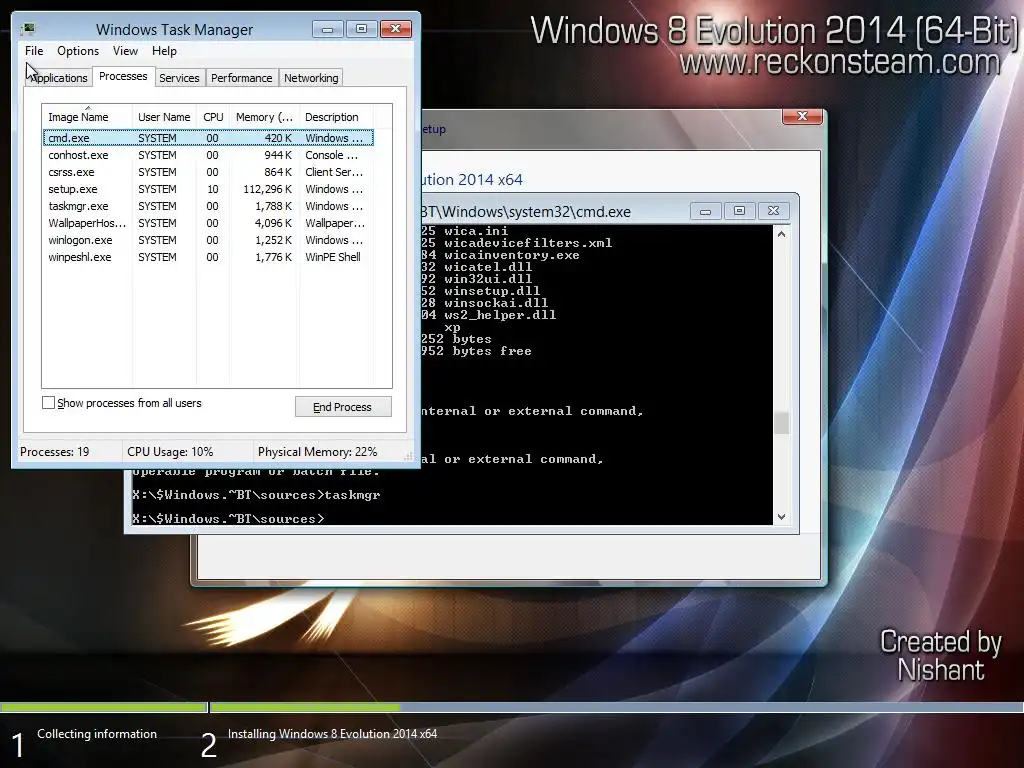Select the conhost.exe process

click(208, 155)
